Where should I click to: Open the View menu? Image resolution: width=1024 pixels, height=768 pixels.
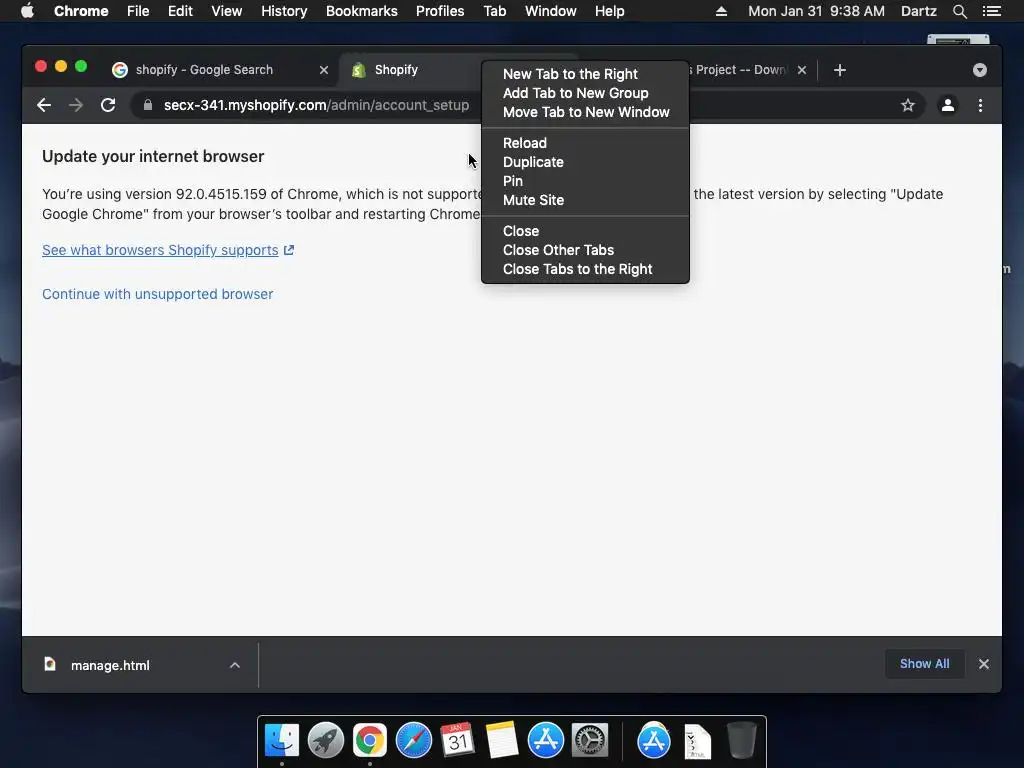[x=227, y=11]
